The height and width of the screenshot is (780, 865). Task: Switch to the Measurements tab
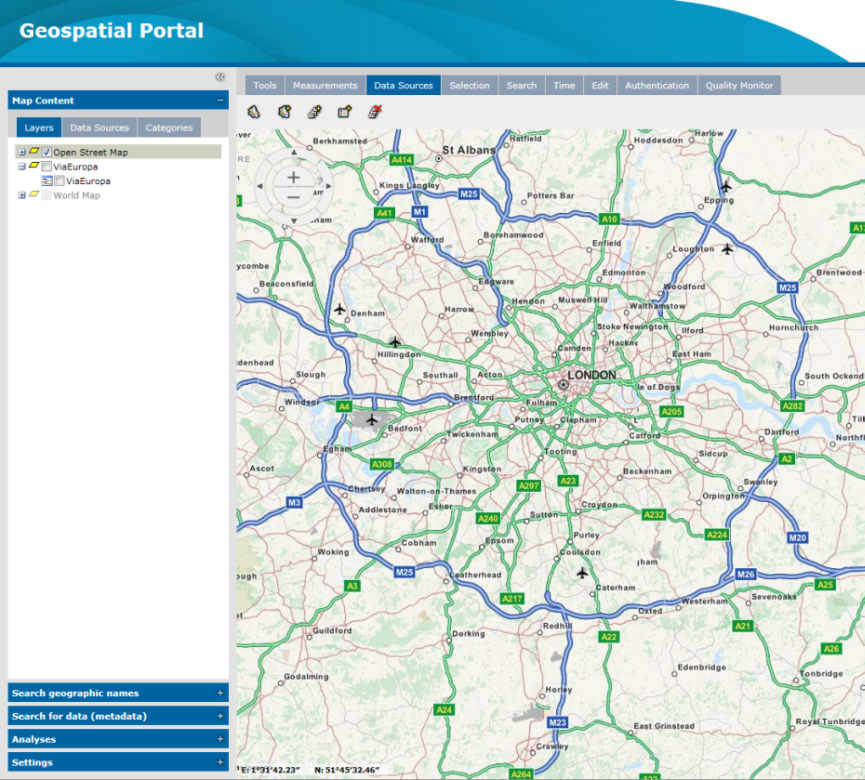pos(325,86)
